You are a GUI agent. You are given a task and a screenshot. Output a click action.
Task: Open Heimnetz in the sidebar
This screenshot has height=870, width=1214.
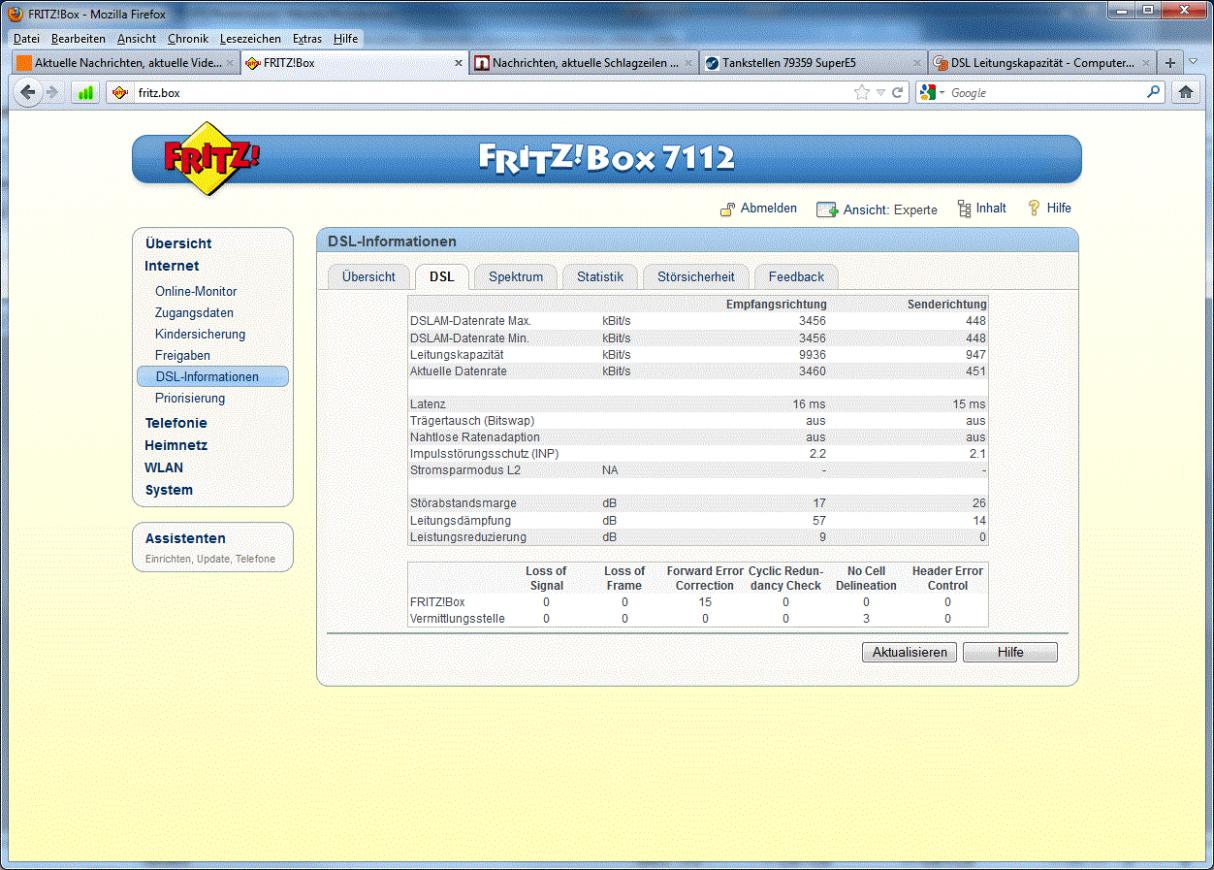176,445
